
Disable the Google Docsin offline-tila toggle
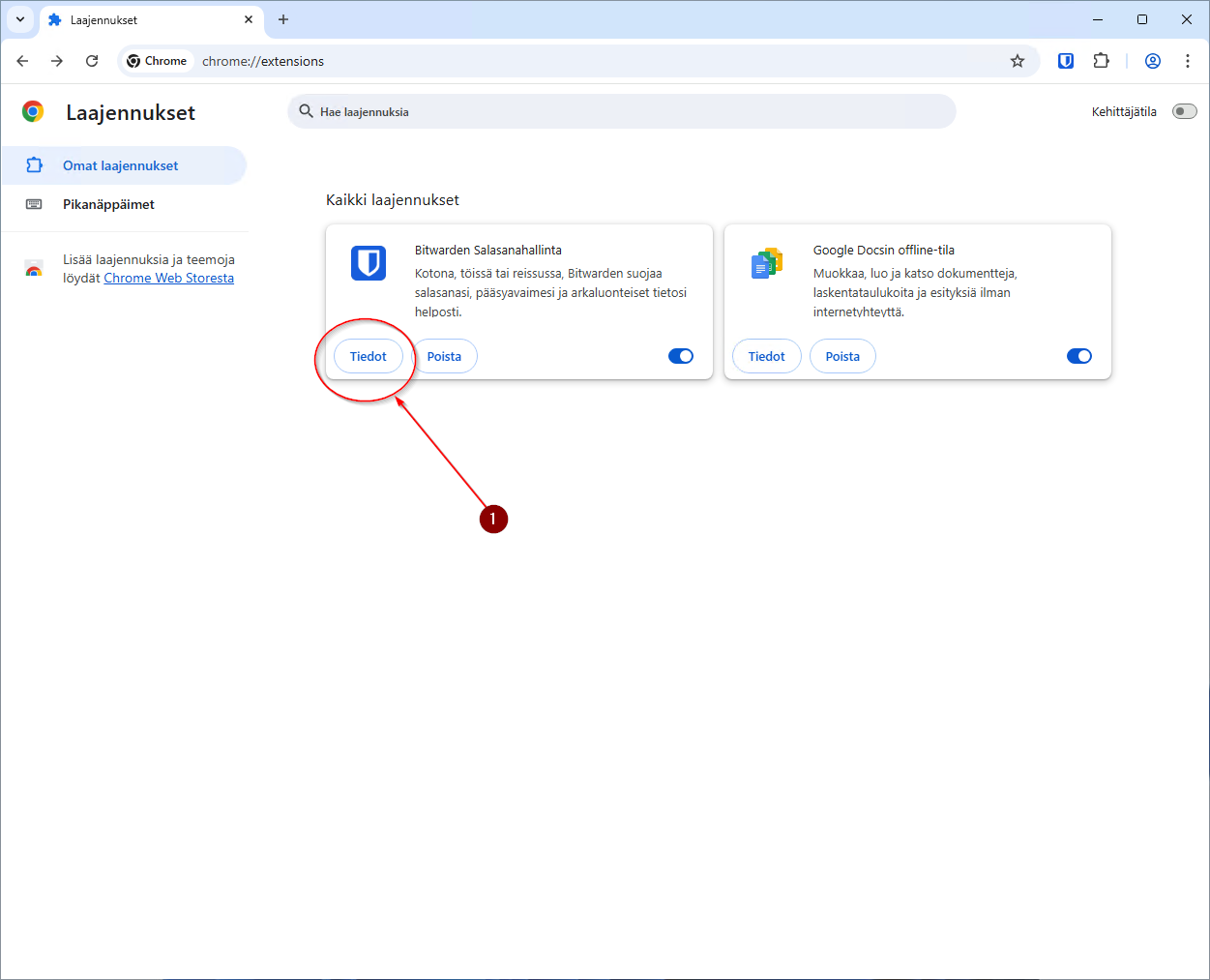click(x=1079, y=356)
